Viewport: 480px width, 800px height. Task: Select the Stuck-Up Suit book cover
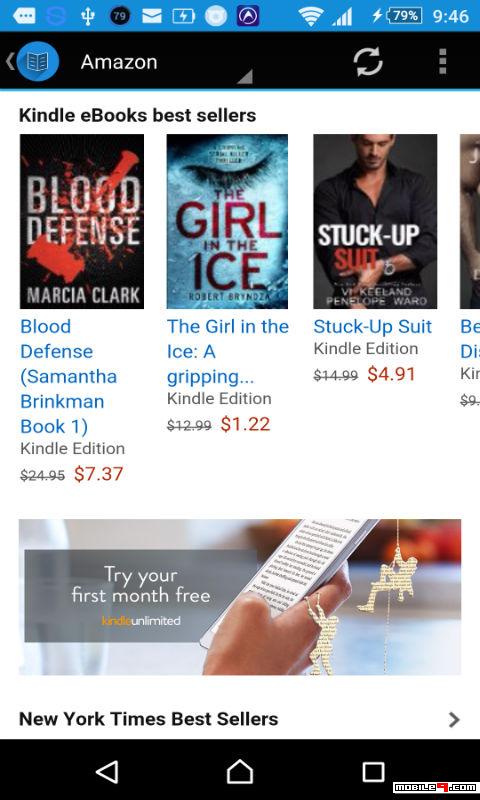(375, 221)
